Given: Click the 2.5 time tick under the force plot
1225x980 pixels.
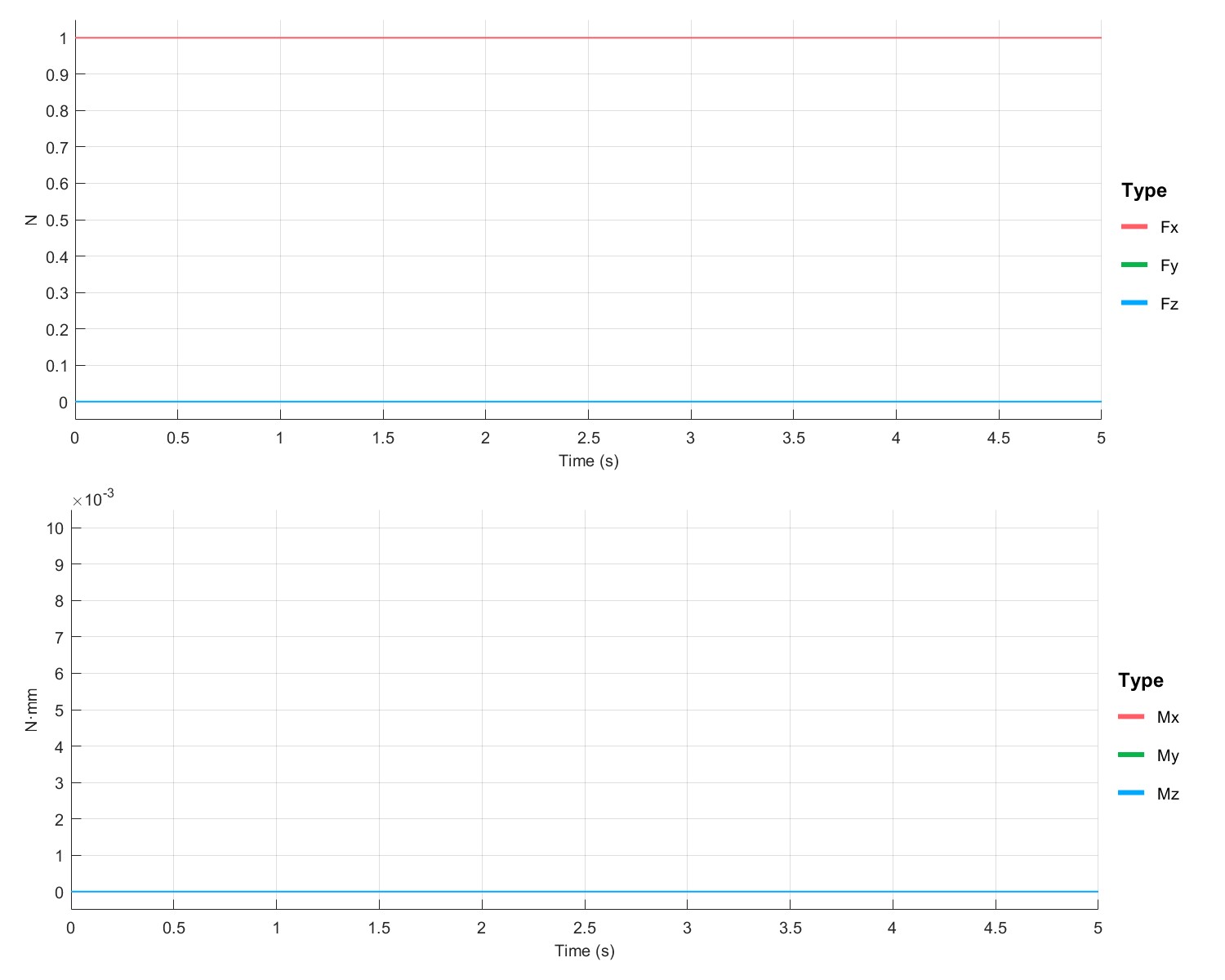Looking at the screenshot, I should pyautogui.click(x=588, y=439).
